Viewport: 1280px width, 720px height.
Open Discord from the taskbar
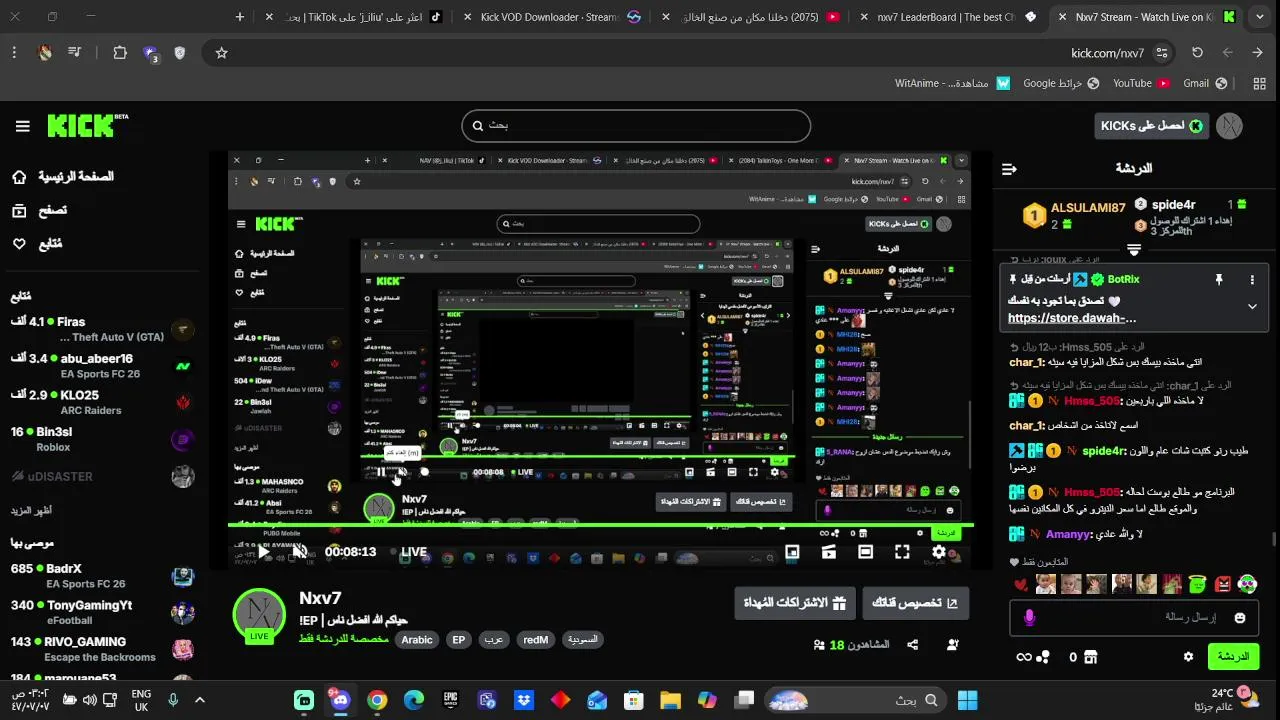(340, 700)
